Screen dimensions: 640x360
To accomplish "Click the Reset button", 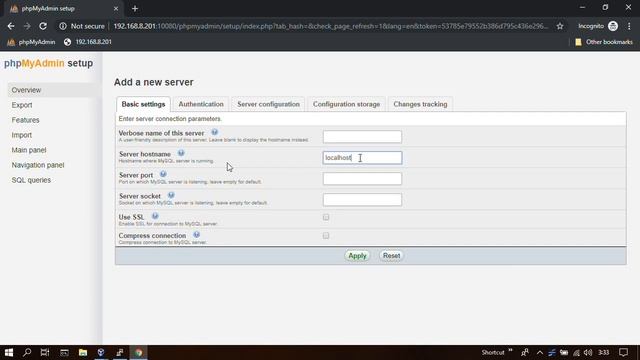I will point(391,256).
